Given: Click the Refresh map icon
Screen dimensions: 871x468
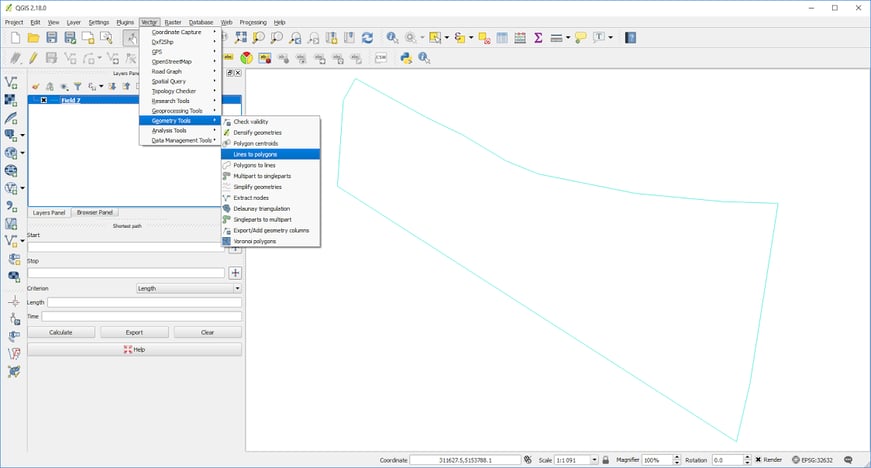Looking at the screenshot, I should point(367,38).
